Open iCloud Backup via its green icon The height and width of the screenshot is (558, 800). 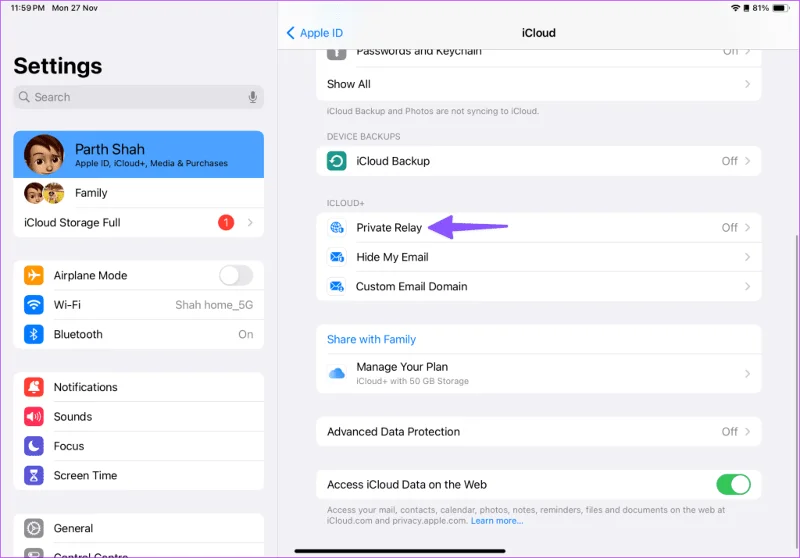pyautogui.click(x=337, y=161)
